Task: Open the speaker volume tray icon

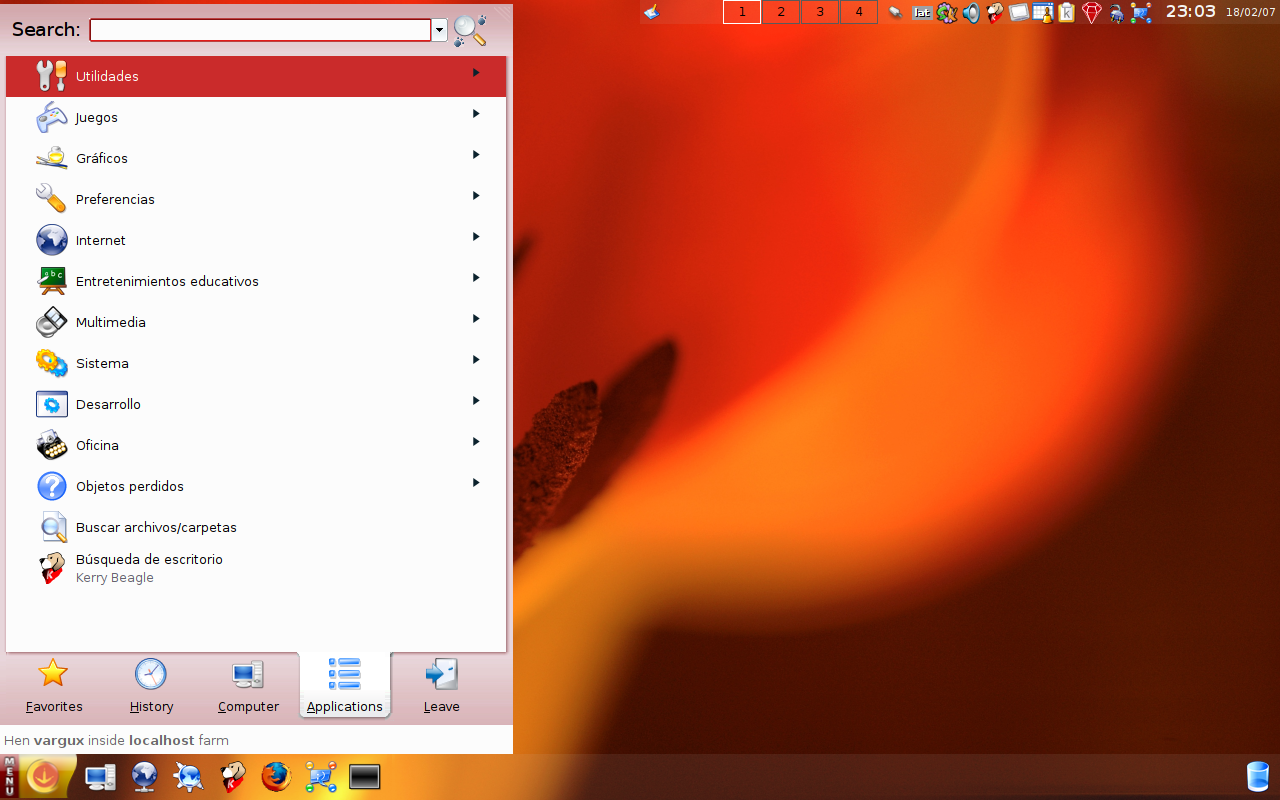Action: click(x=971, y=13)
